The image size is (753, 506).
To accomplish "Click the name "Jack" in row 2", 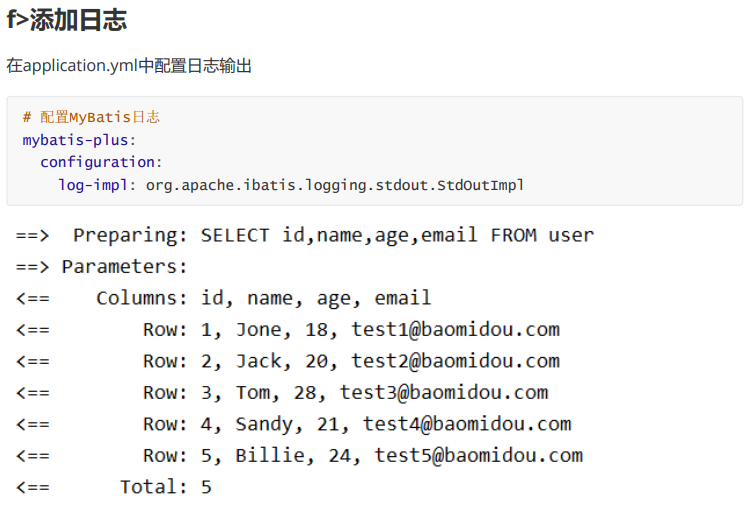I will [x=258, y=361].
